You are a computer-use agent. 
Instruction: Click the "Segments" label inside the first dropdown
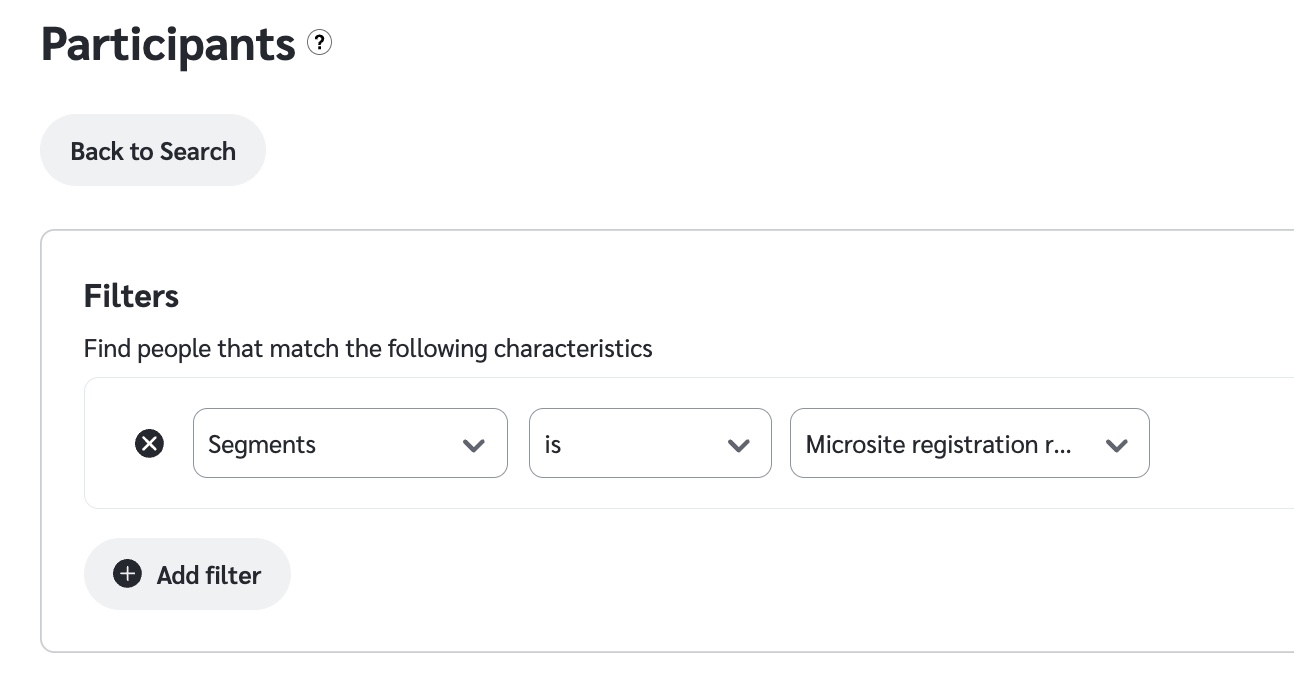pos(262,444)
